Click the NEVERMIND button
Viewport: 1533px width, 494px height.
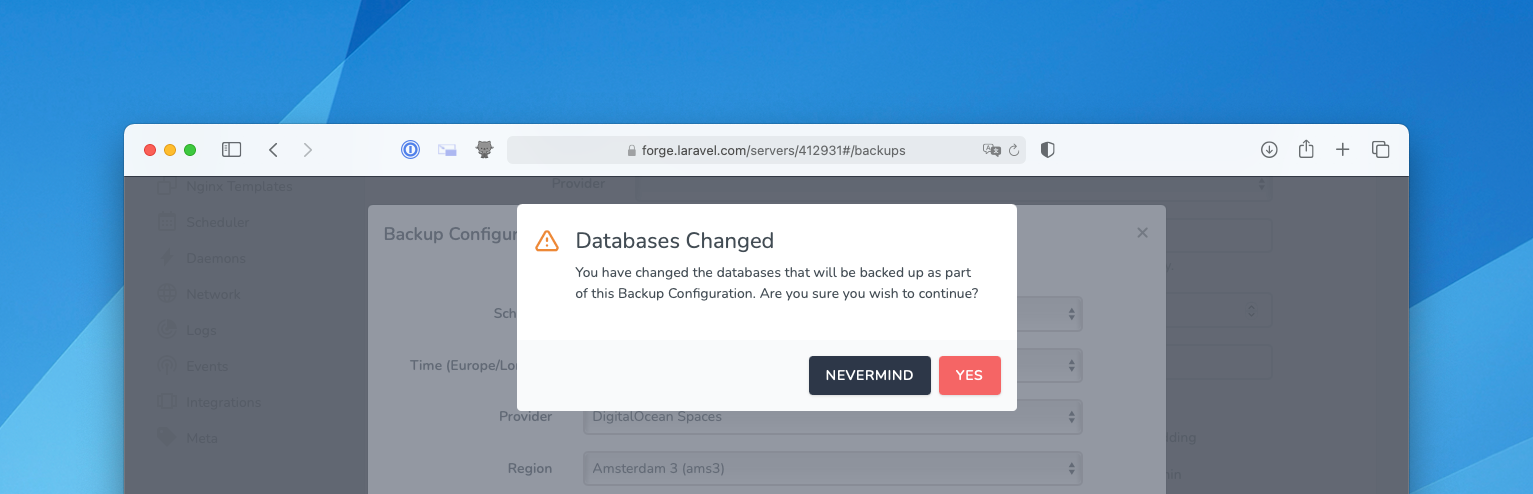[869, 375]
